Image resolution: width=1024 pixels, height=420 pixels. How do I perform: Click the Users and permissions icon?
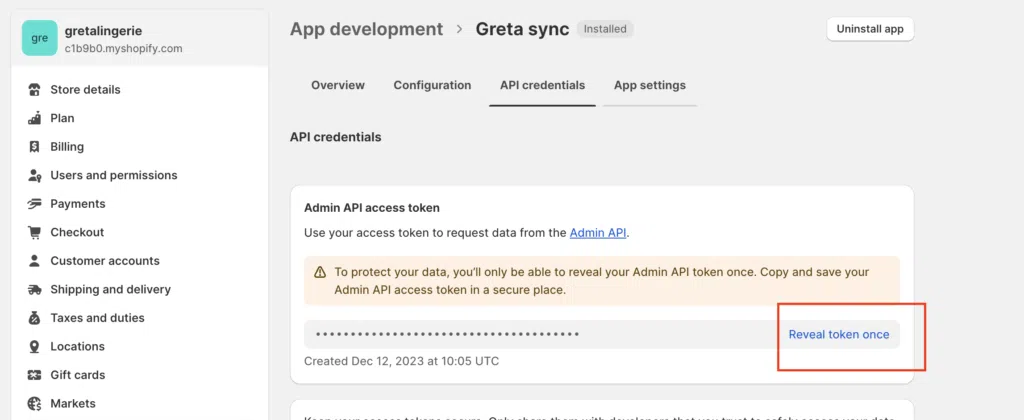tap(33, 175)
